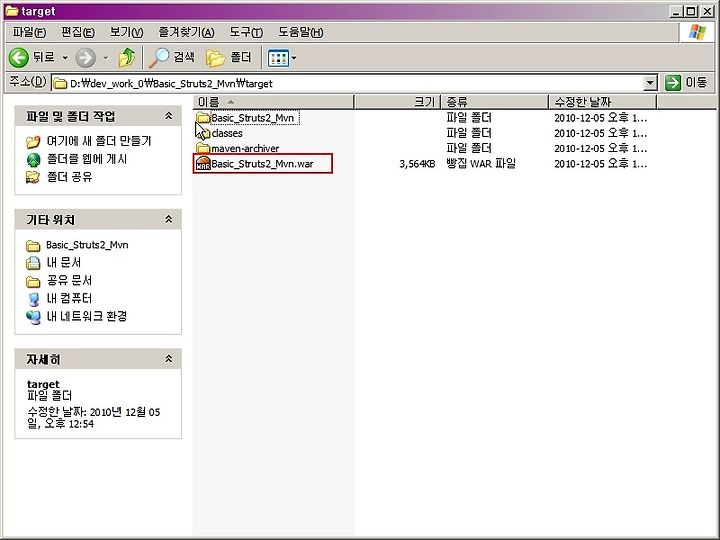Click the 내 문서 link
This screenshot has height=540, width=720.
click(x=63, y=263)
